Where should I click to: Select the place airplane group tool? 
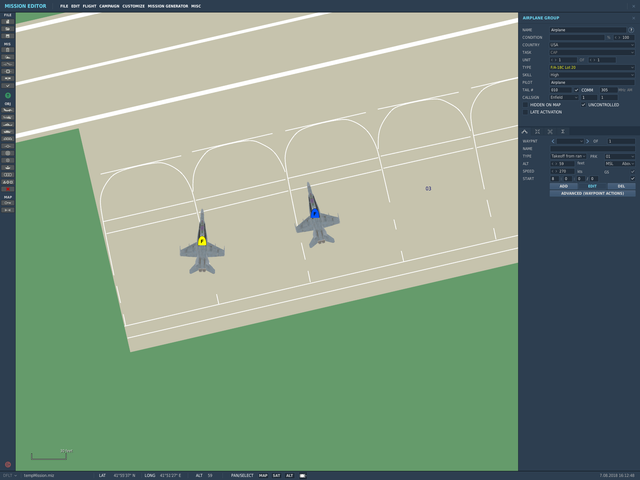tap(8, 110)
